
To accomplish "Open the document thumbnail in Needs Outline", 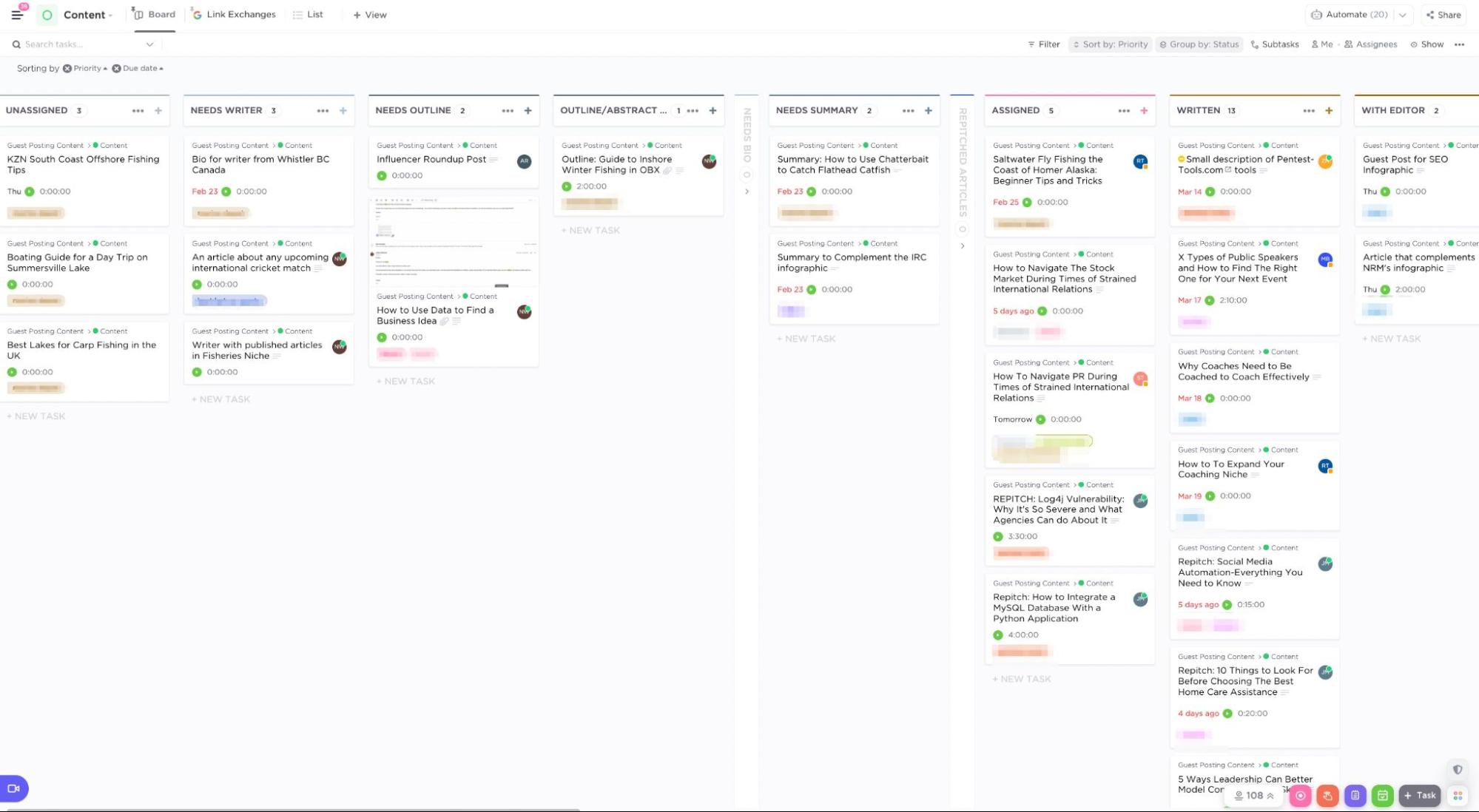I will pyautogui.click(x=454, y=242).
